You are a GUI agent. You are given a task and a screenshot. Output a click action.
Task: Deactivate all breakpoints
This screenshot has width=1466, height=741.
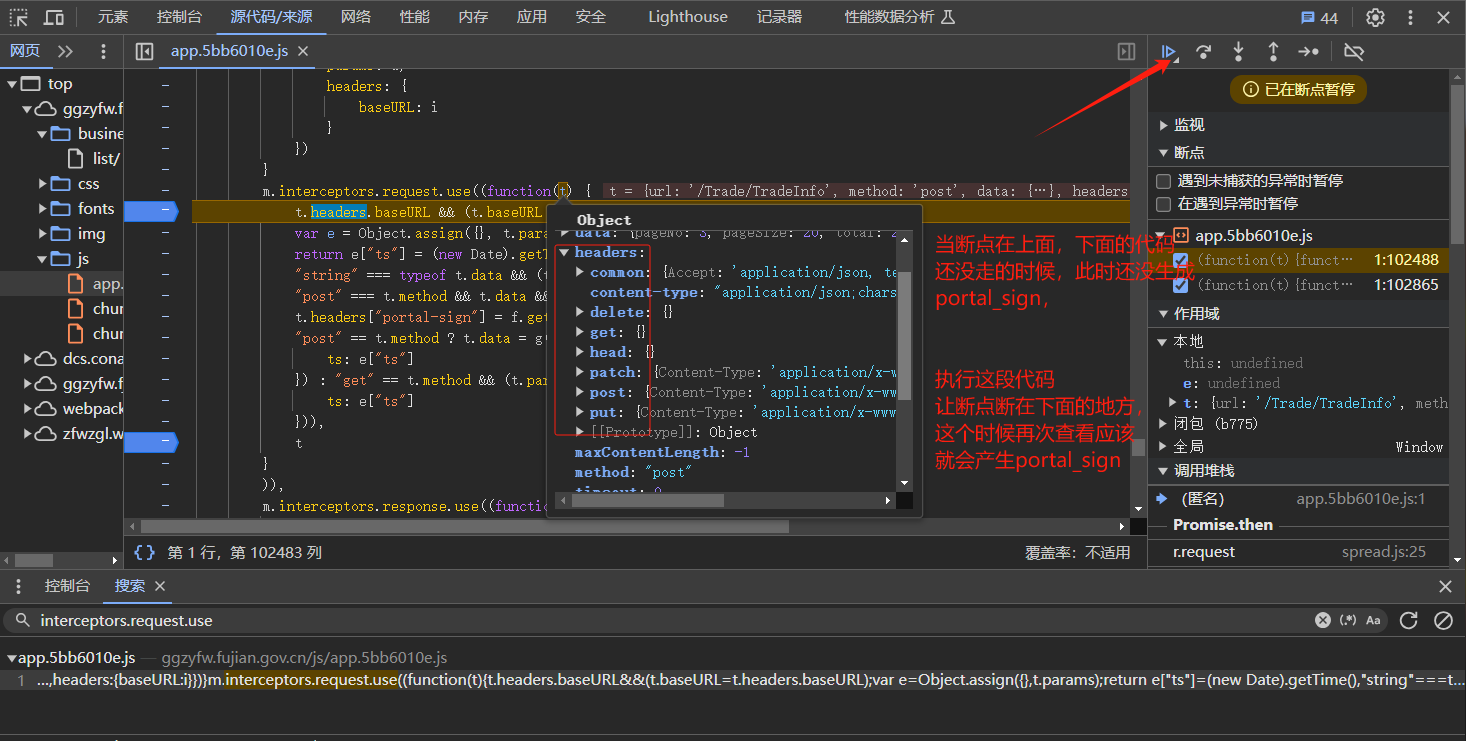pos(1354,51)
